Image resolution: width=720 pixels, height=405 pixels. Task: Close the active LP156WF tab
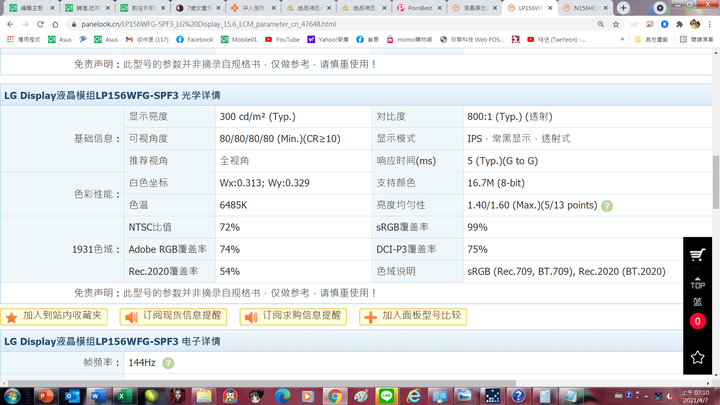point(550,8)
